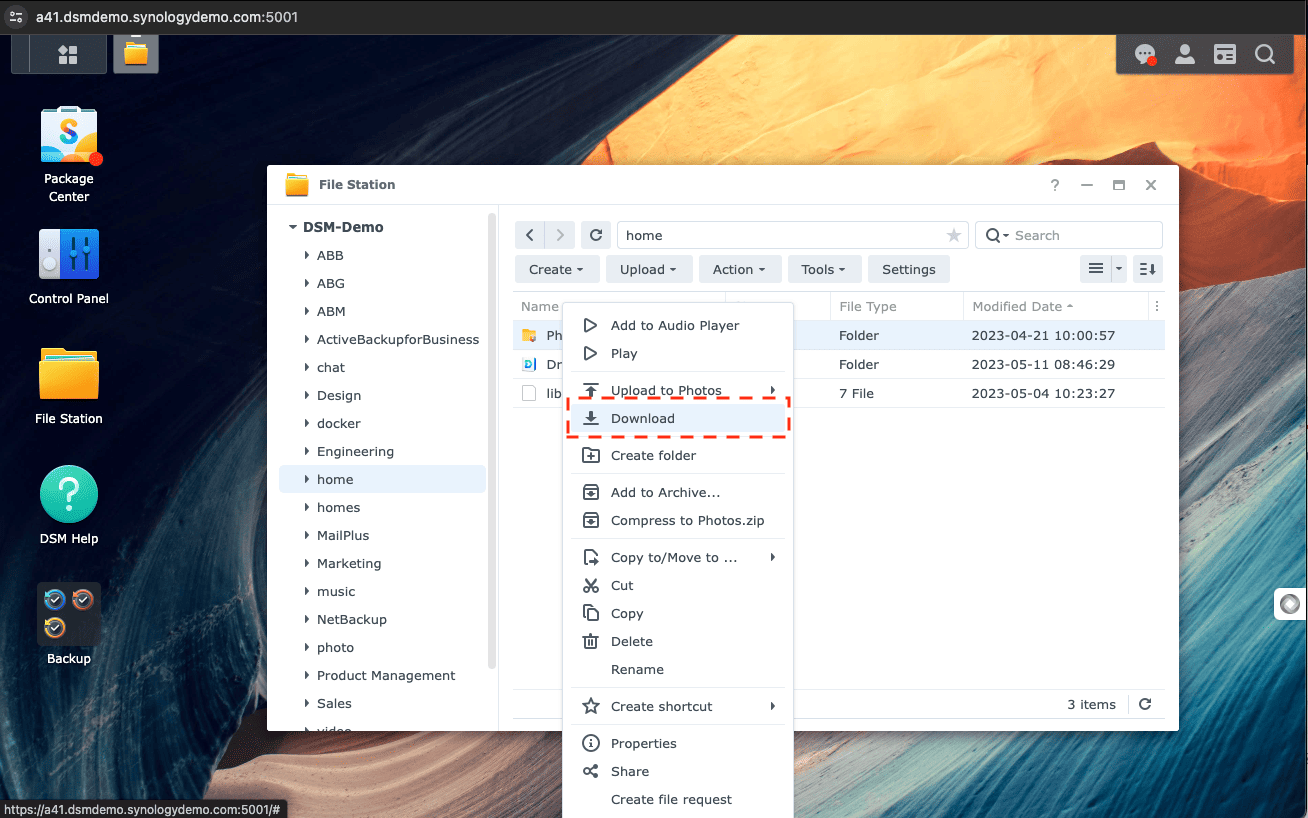Select the Engineering folder in tree
Image resolution: width=1308 pixels, height=818 pixels.
(x=382, y=451)
